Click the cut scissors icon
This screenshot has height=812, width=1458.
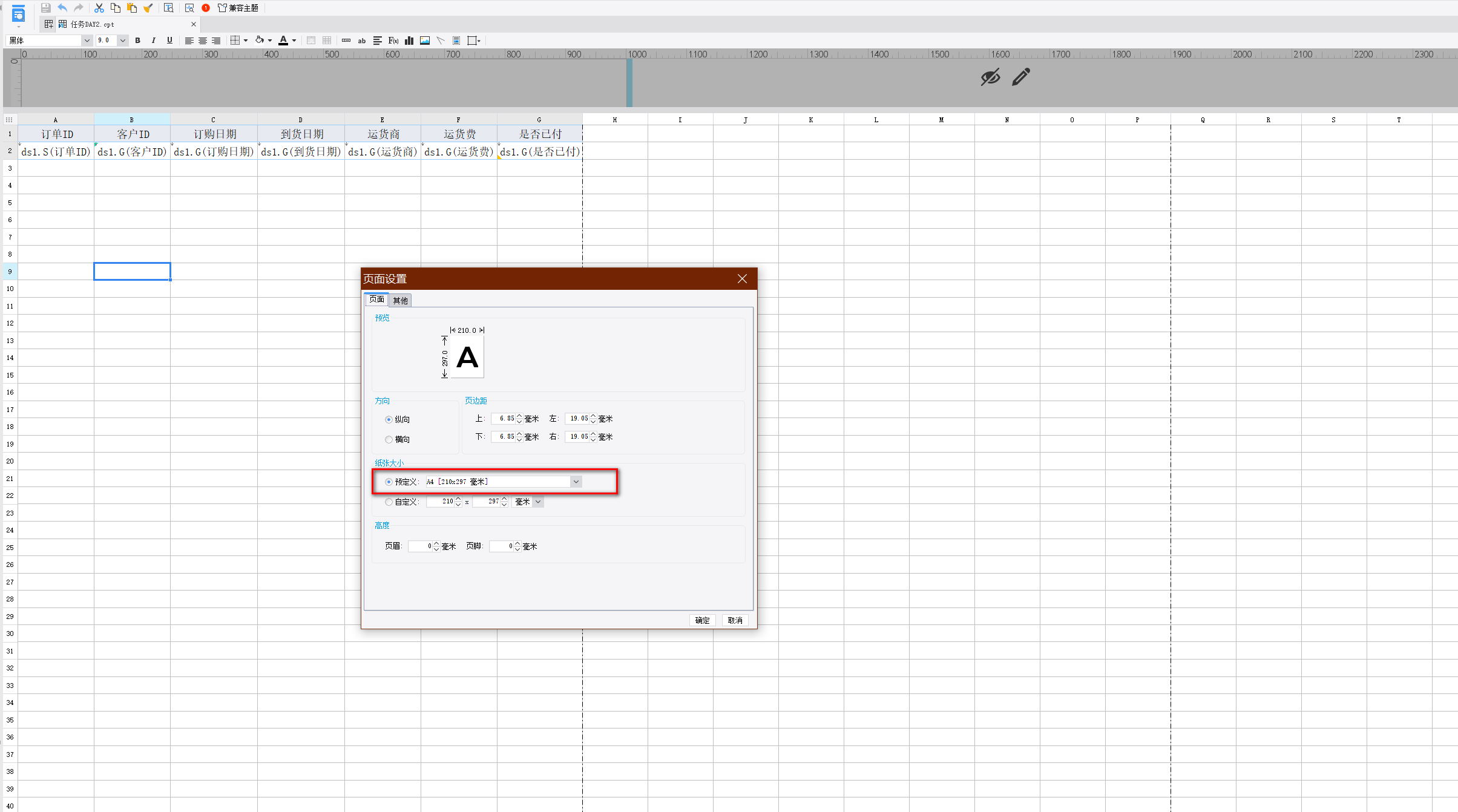click(x=99, y=8)
